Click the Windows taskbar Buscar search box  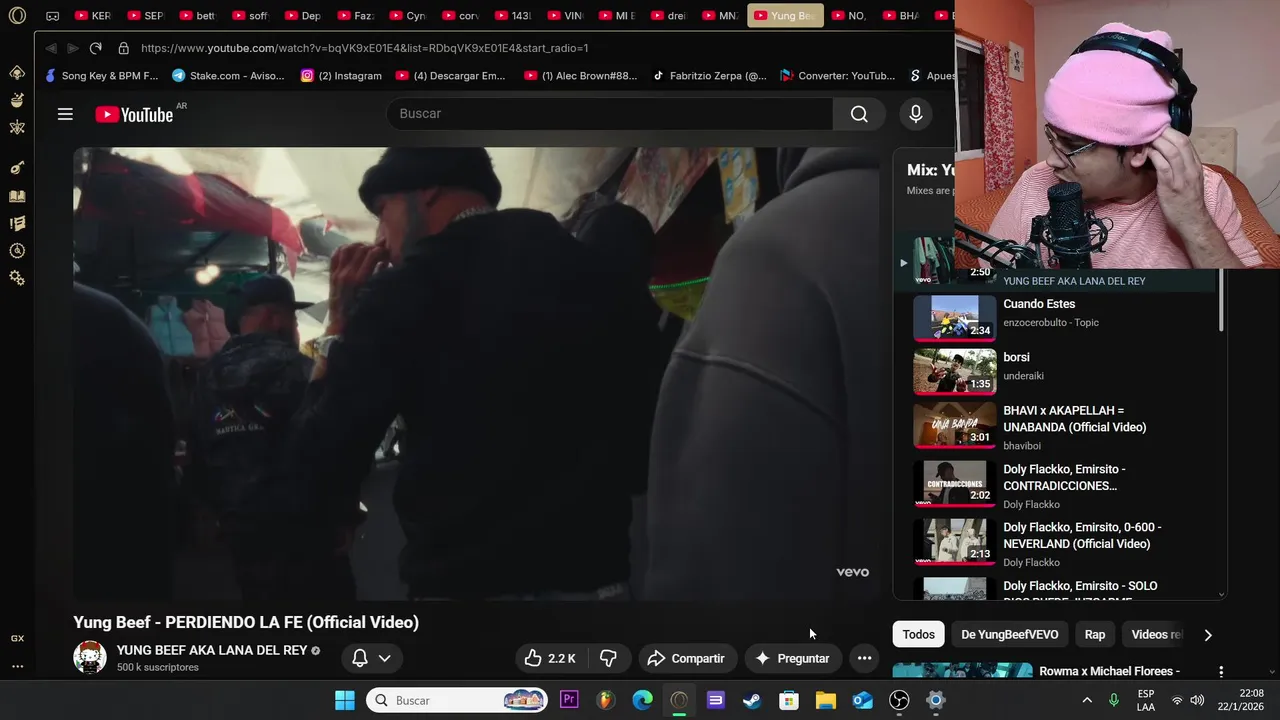pyautogui.click(x=457, y=700)
